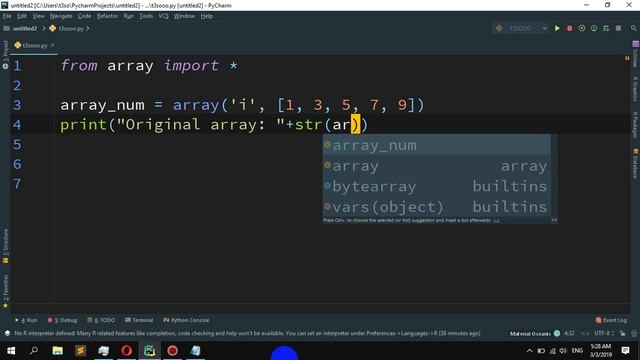The width and height of the screenshot is (640, 360).
Task: Run with coverage icon in toolbar
Action: point(582,28)
